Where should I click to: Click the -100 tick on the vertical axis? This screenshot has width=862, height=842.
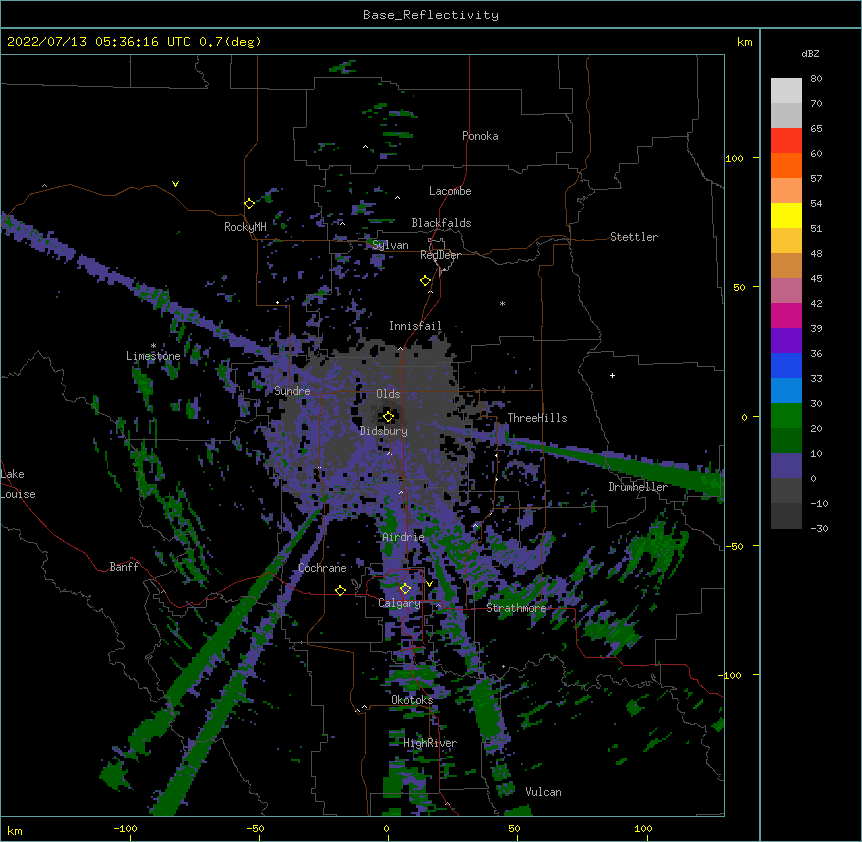tap(731, 675)
